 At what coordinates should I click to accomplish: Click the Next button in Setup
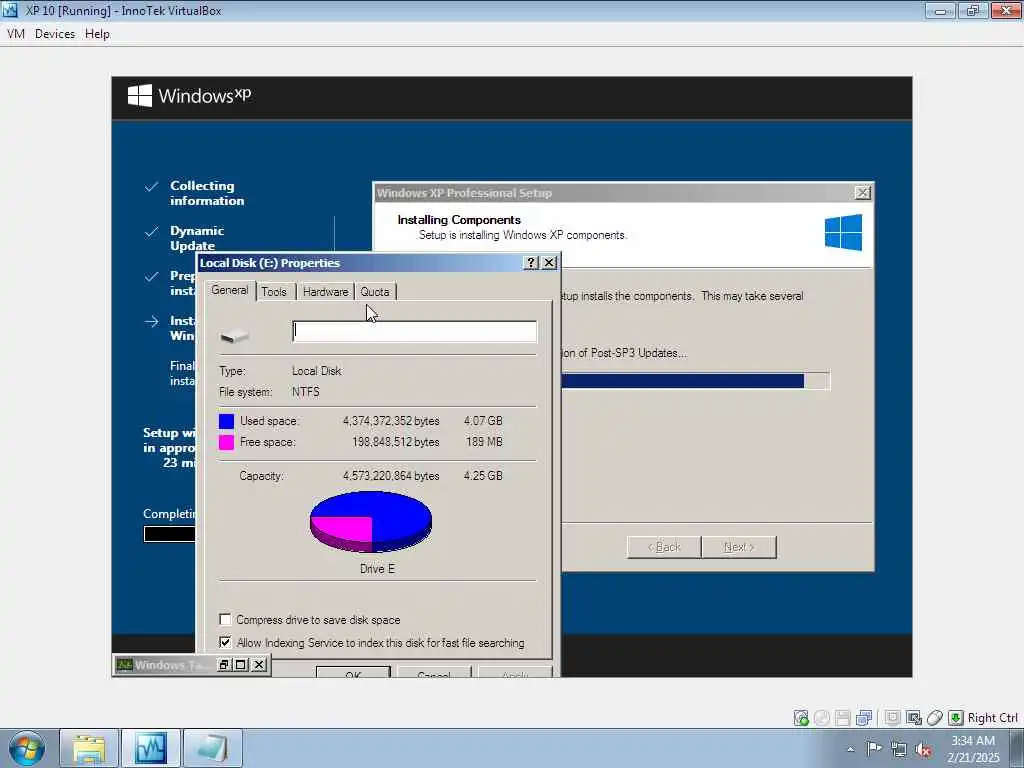click(x=739, y=547)
